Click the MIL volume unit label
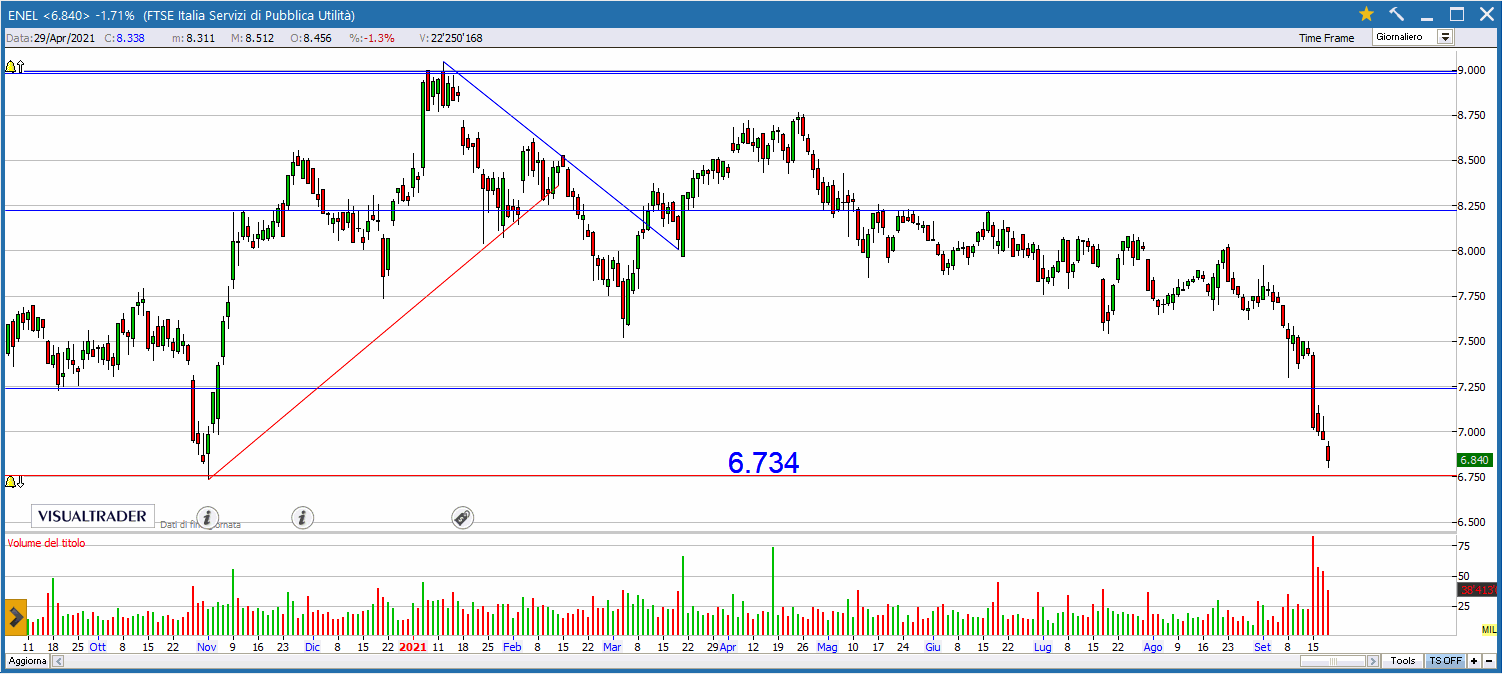Viewport: 1502px width, 674px height. pyautogui.click(x=1488, y=629)
